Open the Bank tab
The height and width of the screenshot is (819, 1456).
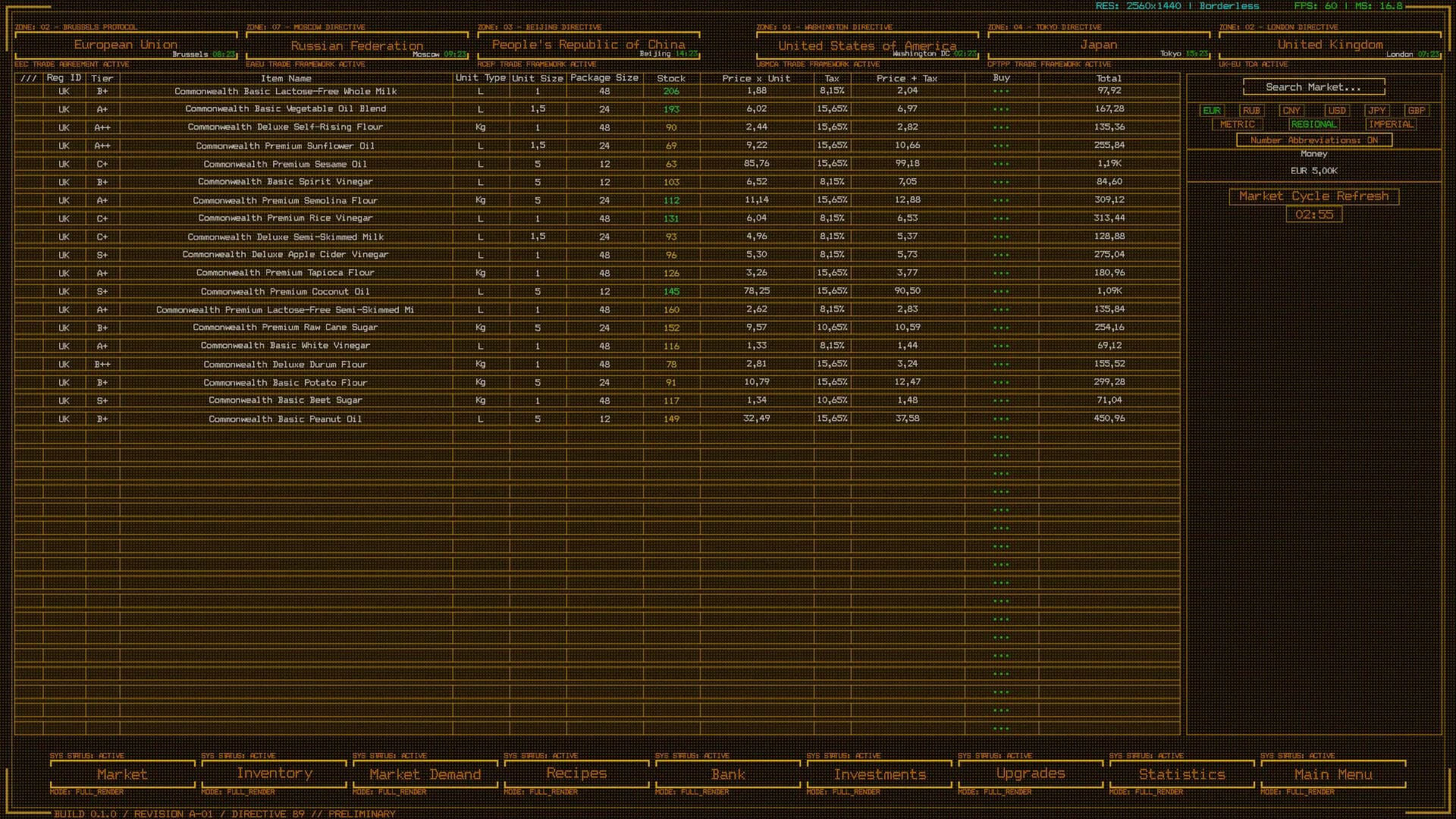(728, 774)
